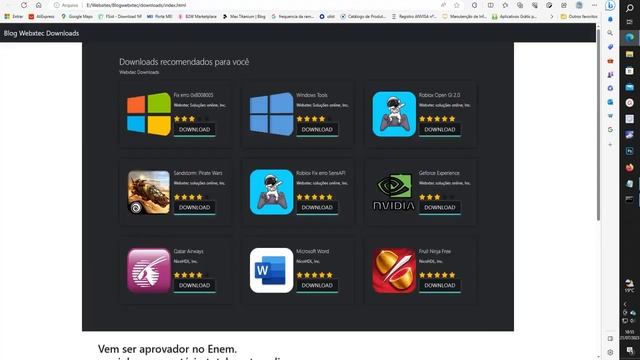
Task: Open Max Titanium | Blog bookmark
Action: pyautogui.click(x=244, y=16)
